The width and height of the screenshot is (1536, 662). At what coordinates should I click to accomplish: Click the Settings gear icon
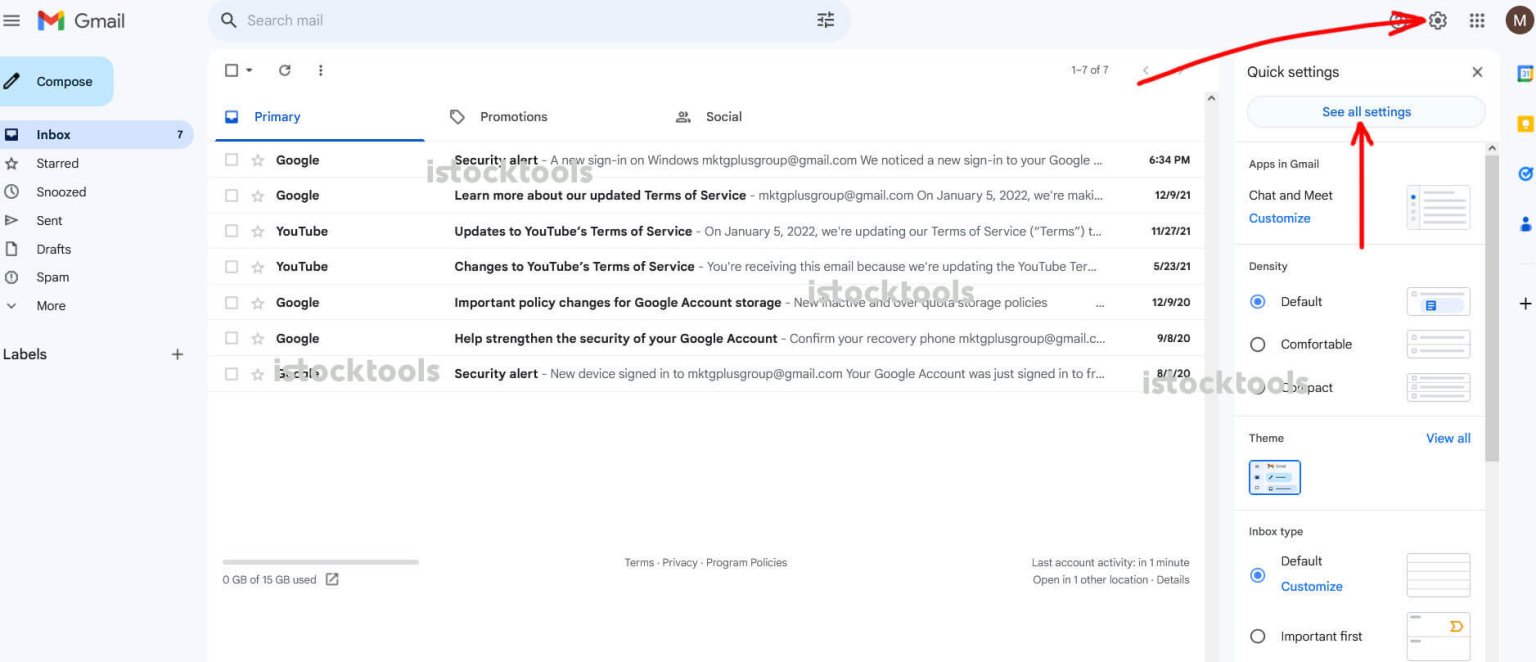click(1436, 19)
